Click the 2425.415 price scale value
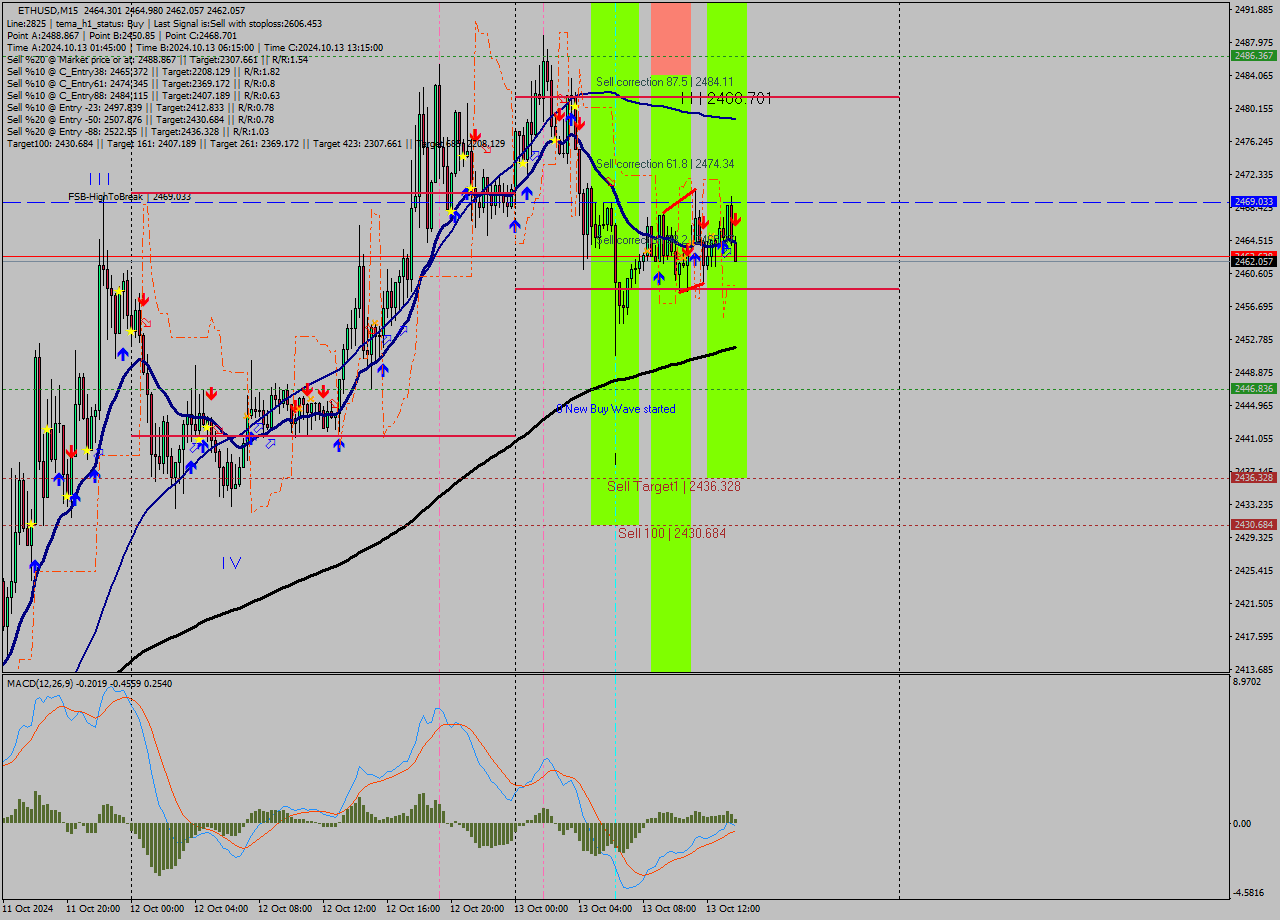The width and height of the screenshot is (1280, 920). pyautogui.click(x=1254, y=571)
